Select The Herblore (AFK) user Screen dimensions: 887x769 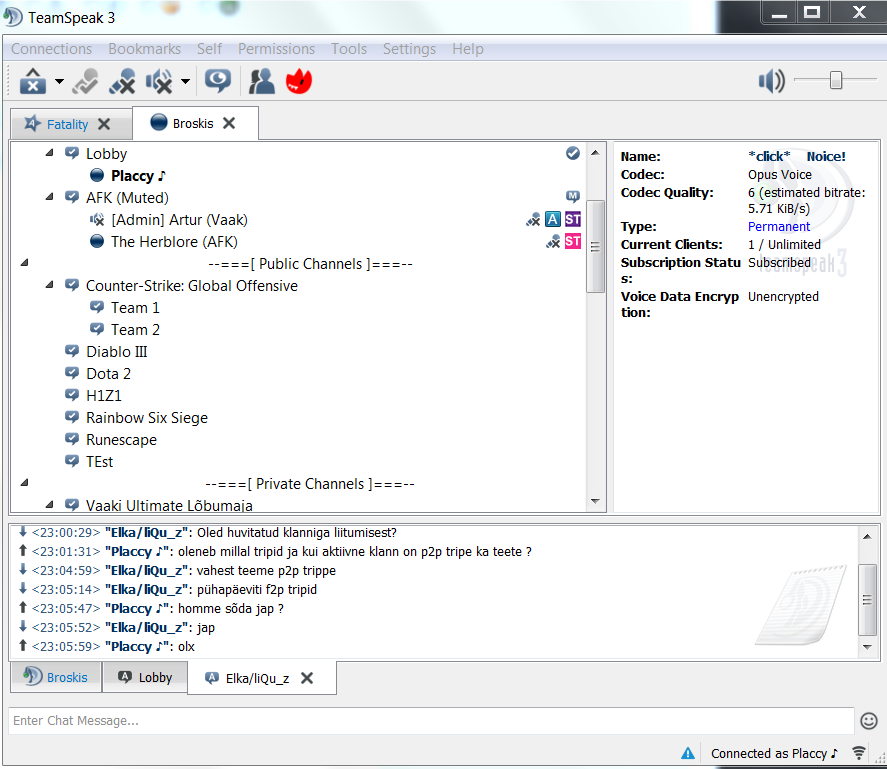[x=174, y=242]
